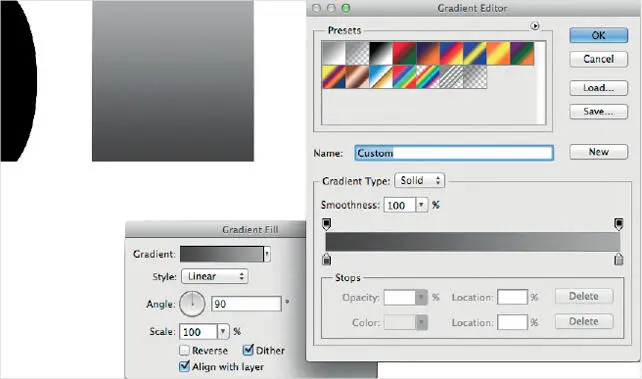Pick the Copper gradient preset
The image size is (642, 379).
click(x=357, y=77)
